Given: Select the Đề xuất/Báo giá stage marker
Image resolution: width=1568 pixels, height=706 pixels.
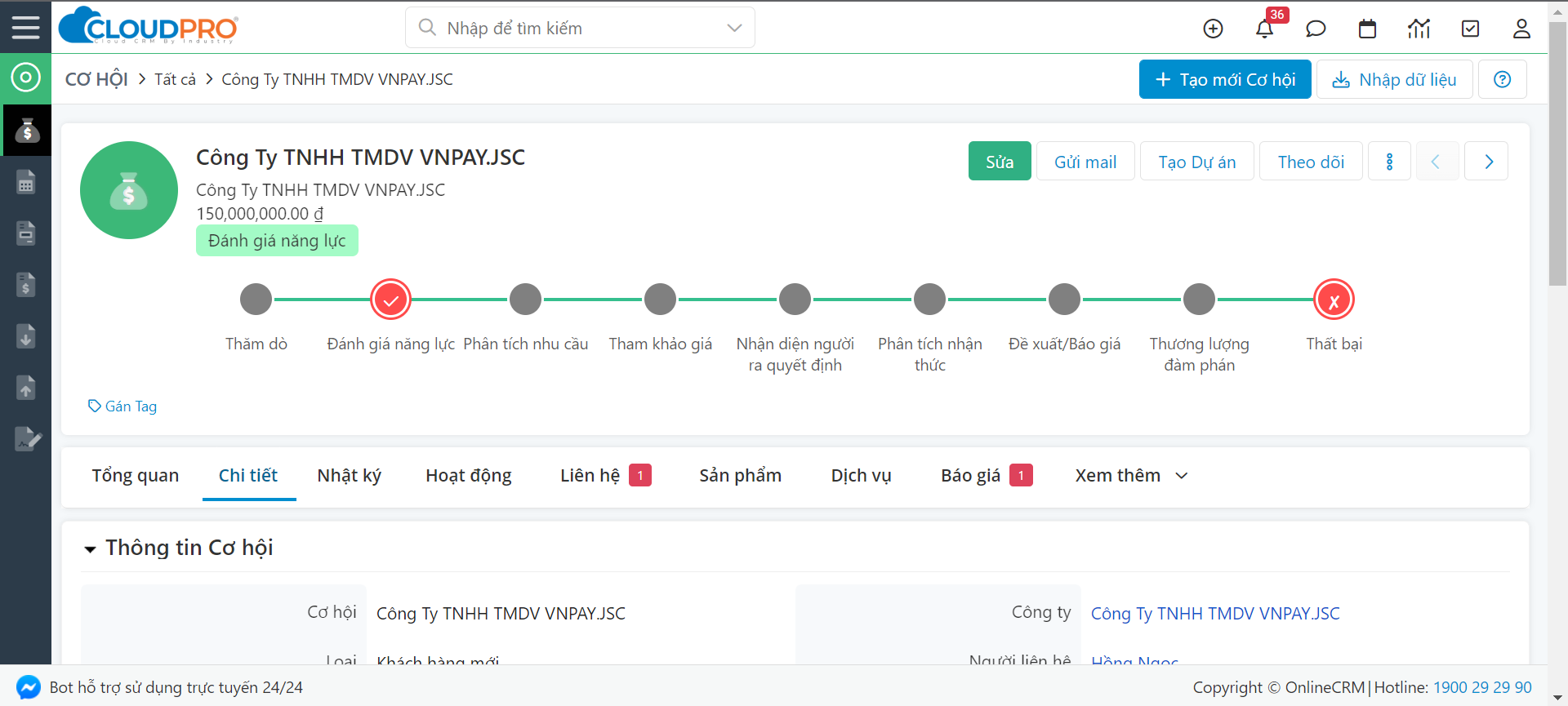Looking at the screenshot, I should point(1064,300).
